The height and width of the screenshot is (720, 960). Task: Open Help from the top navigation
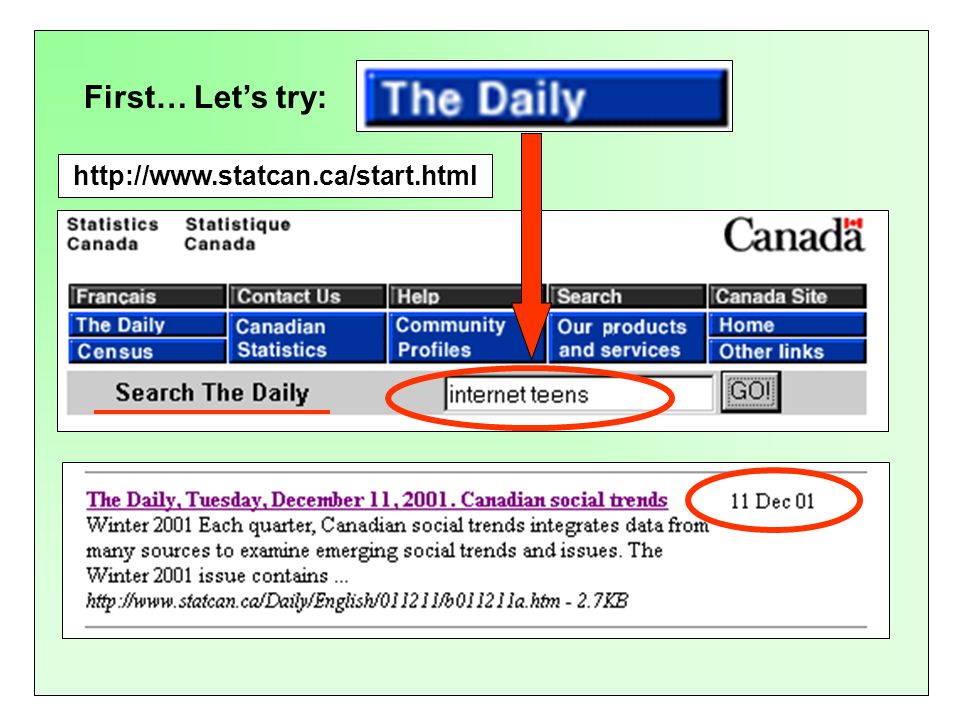click(x=467, y=296)
